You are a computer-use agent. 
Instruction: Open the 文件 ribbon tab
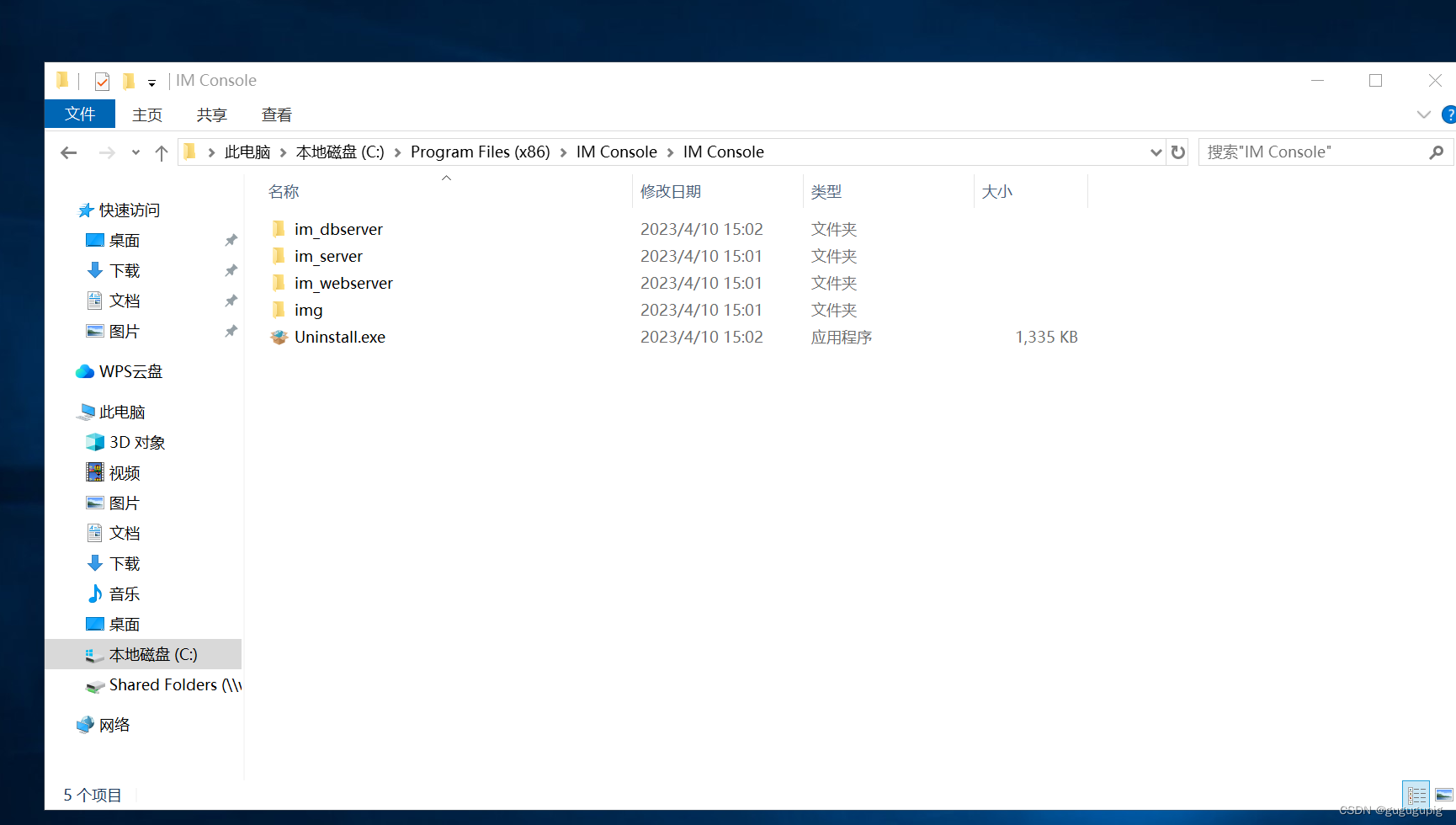point(80,114)
